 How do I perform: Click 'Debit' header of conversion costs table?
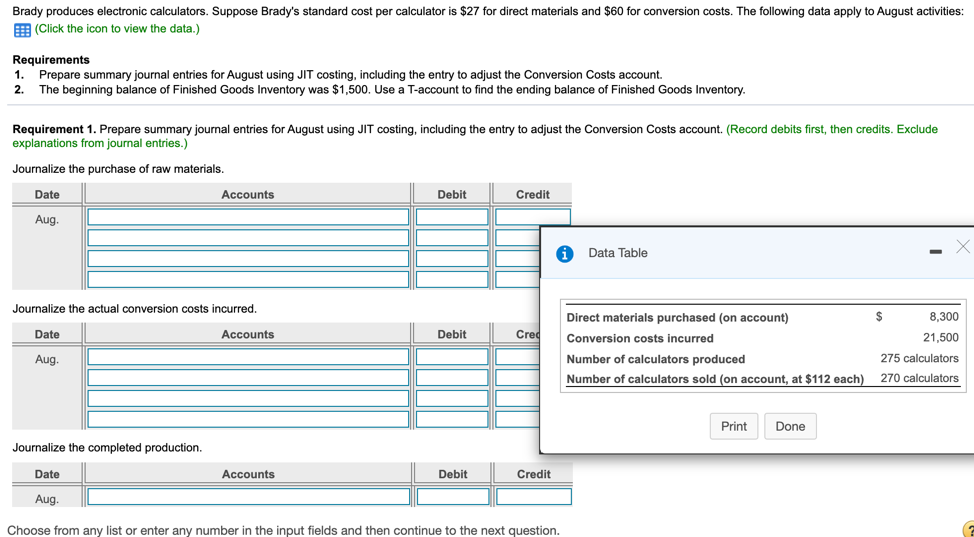tap(452, 334)
